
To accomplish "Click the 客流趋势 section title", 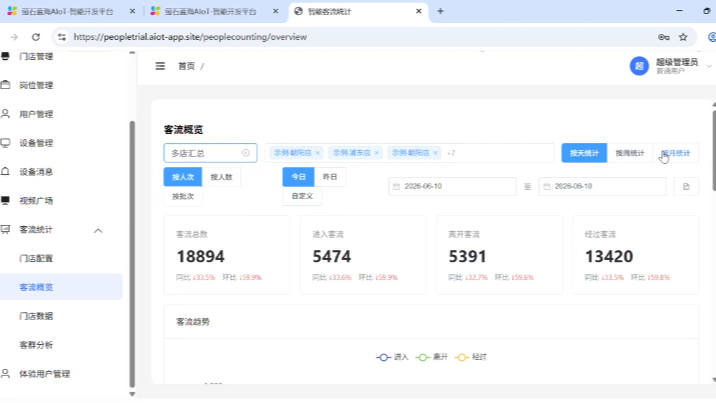I will coord(193,322).
